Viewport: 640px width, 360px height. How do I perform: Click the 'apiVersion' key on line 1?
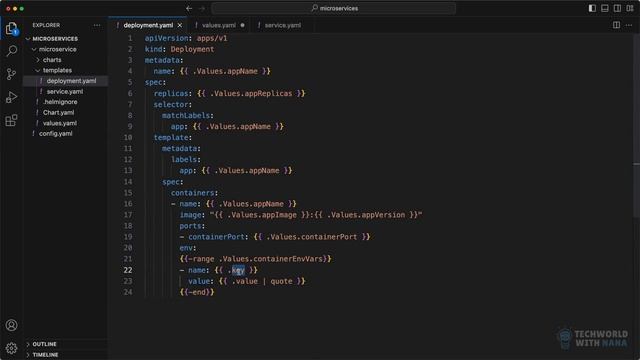point(167,38)
